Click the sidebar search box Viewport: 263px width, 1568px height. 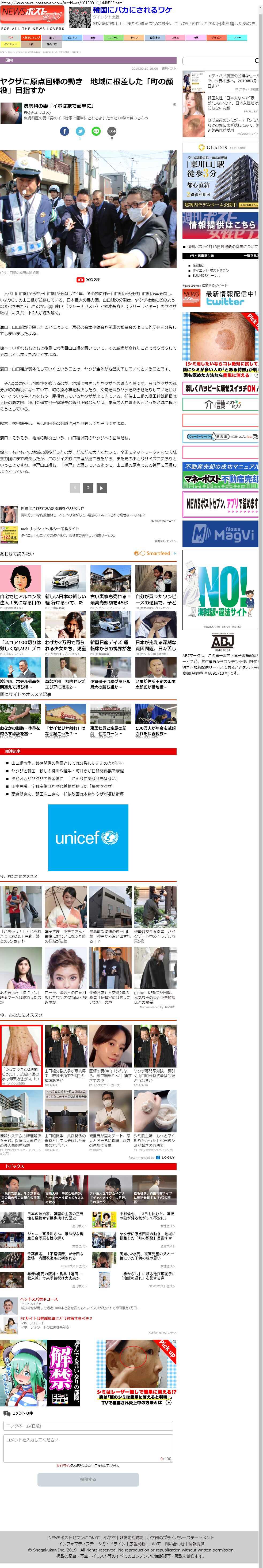(220, 61)
